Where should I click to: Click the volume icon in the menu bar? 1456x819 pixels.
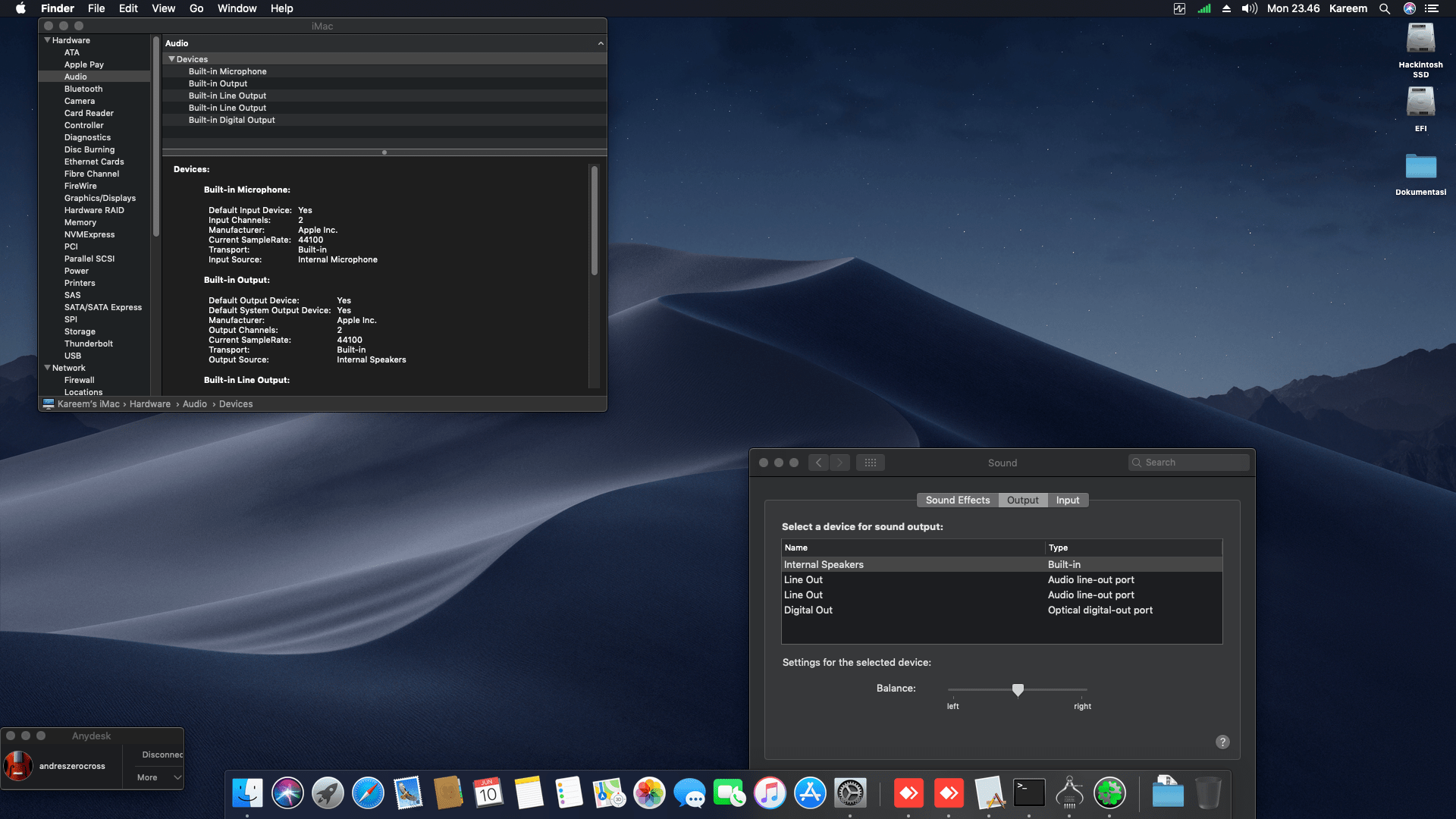pyautogui.click(x=1249, y=8)
